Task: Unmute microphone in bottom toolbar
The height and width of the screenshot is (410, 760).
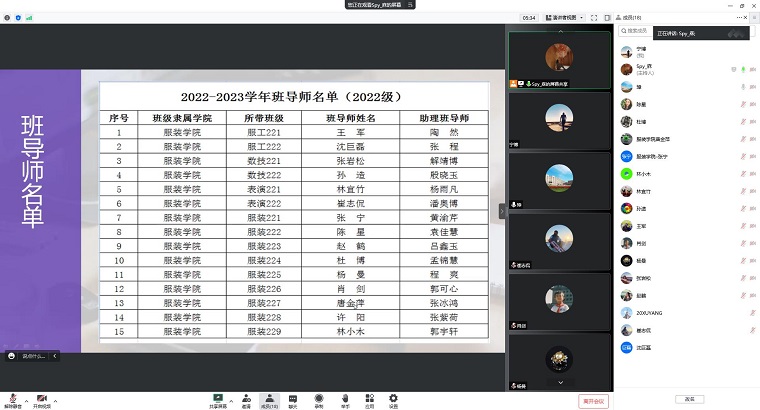Action: [x=13, y=400]
